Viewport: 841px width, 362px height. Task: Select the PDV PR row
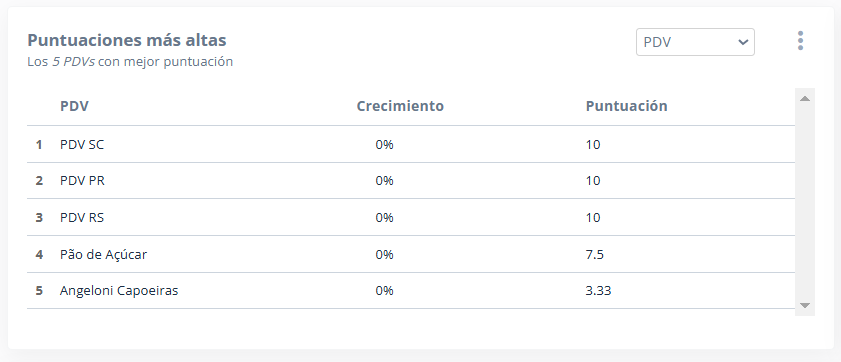(x=411, y=181)
